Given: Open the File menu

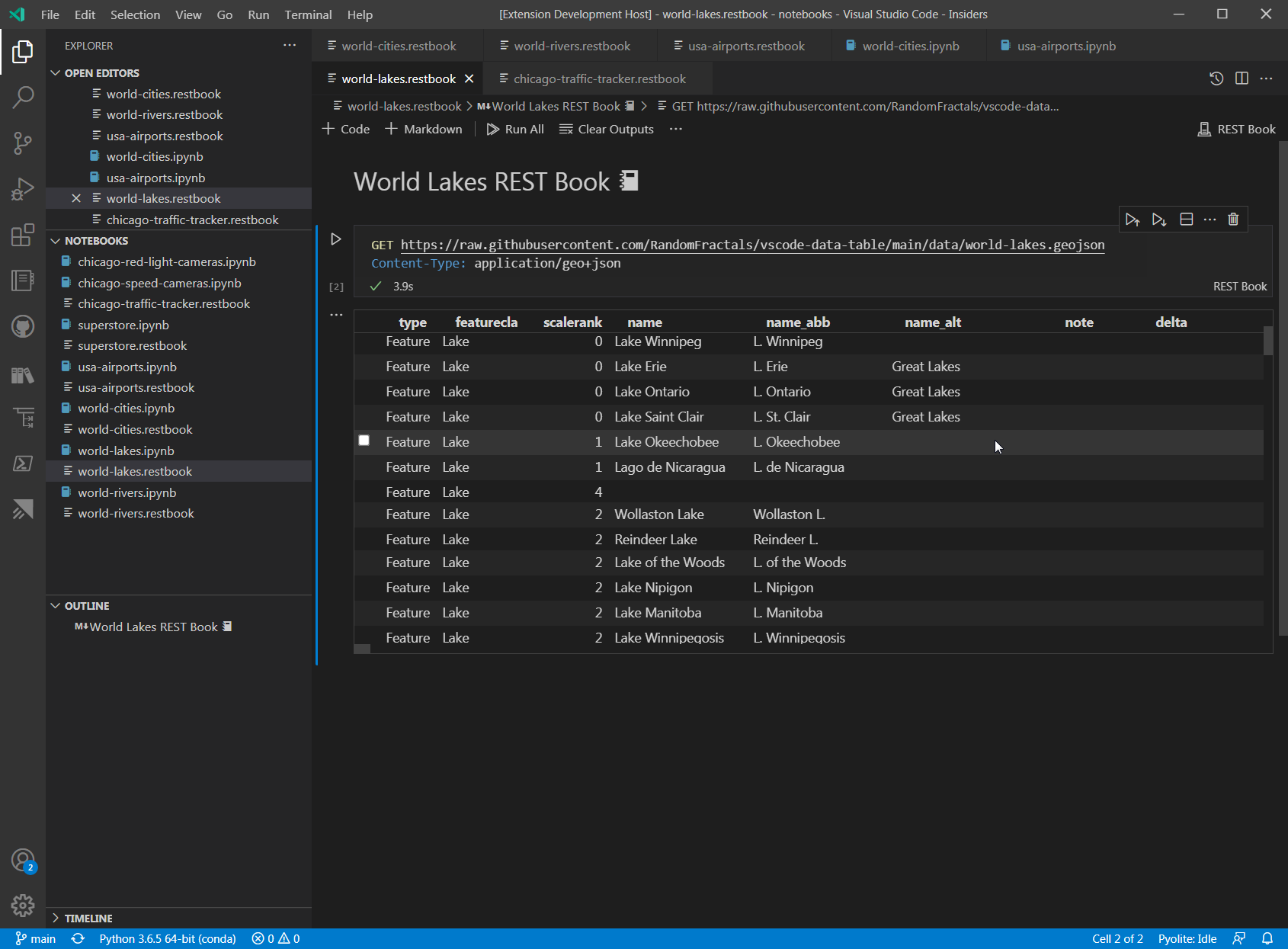Looking at the screenshot, I should point(50,14).
